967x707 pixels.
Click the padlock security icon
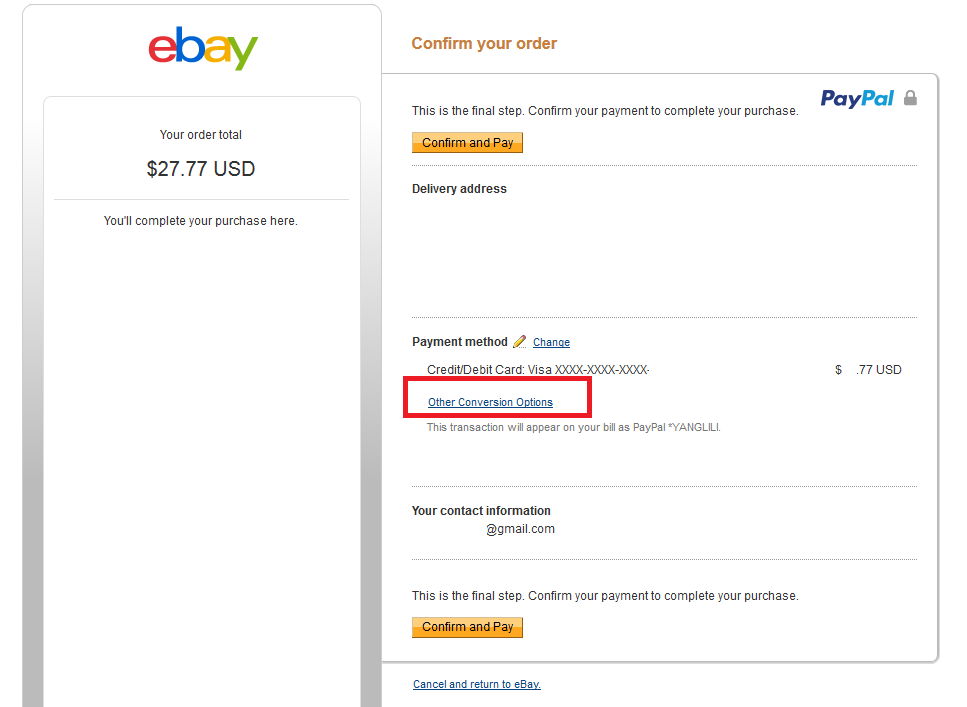coord(910,98)
